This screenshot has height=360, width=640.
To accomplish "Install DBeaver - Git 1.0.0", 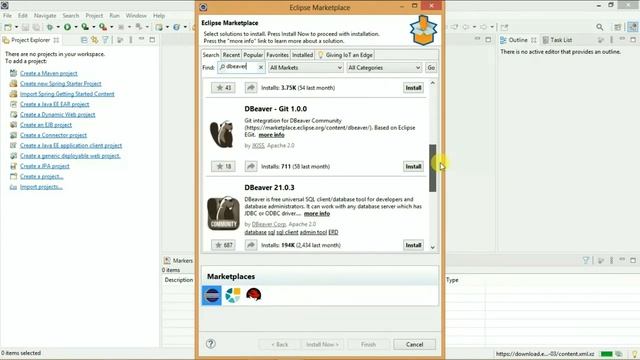I will tap(413, 166).
